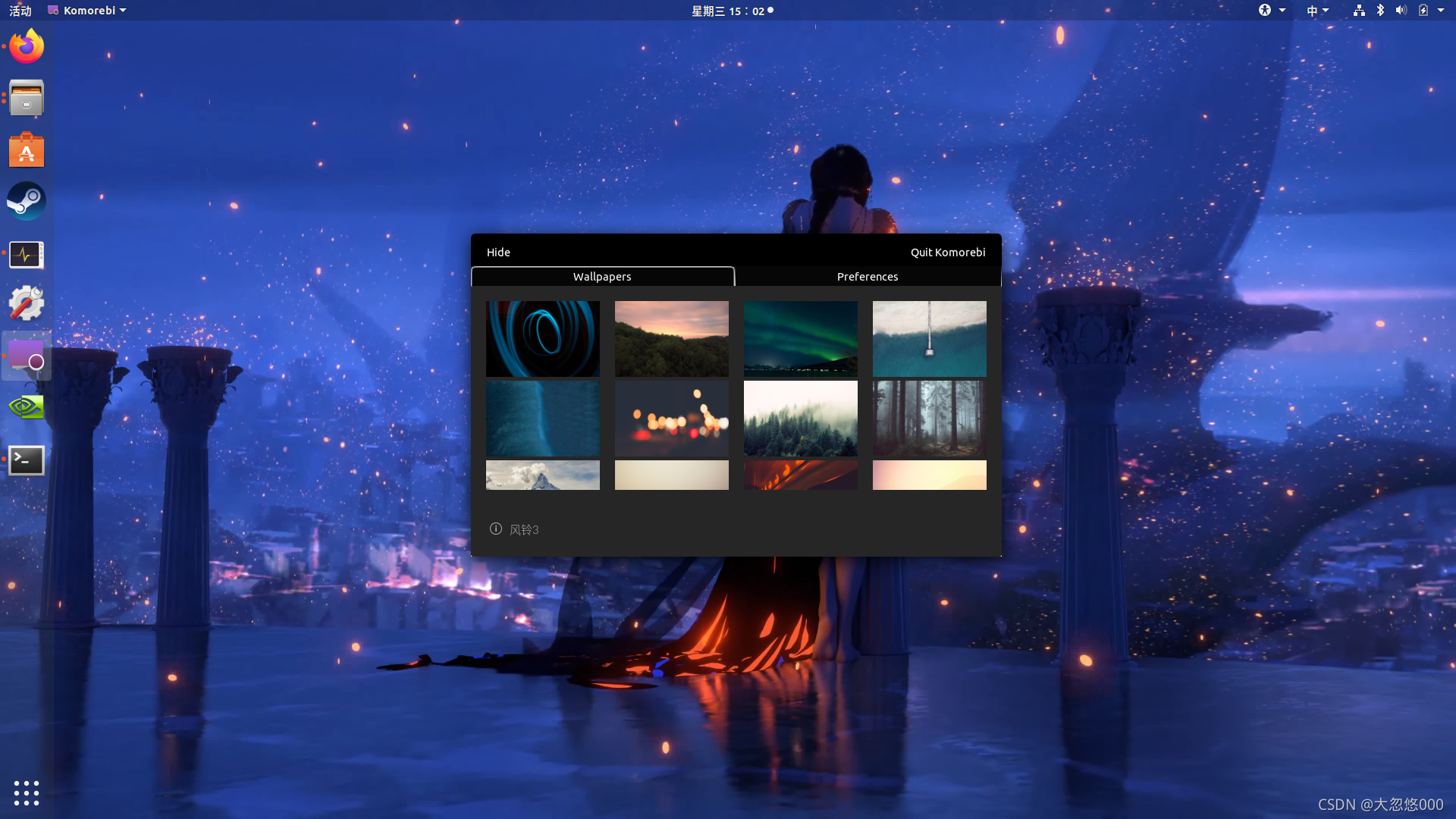This screenshot has width=1456, height=819.
Task: Select the misty pine forest wallpaper
Action: click(x=801, y=419)
